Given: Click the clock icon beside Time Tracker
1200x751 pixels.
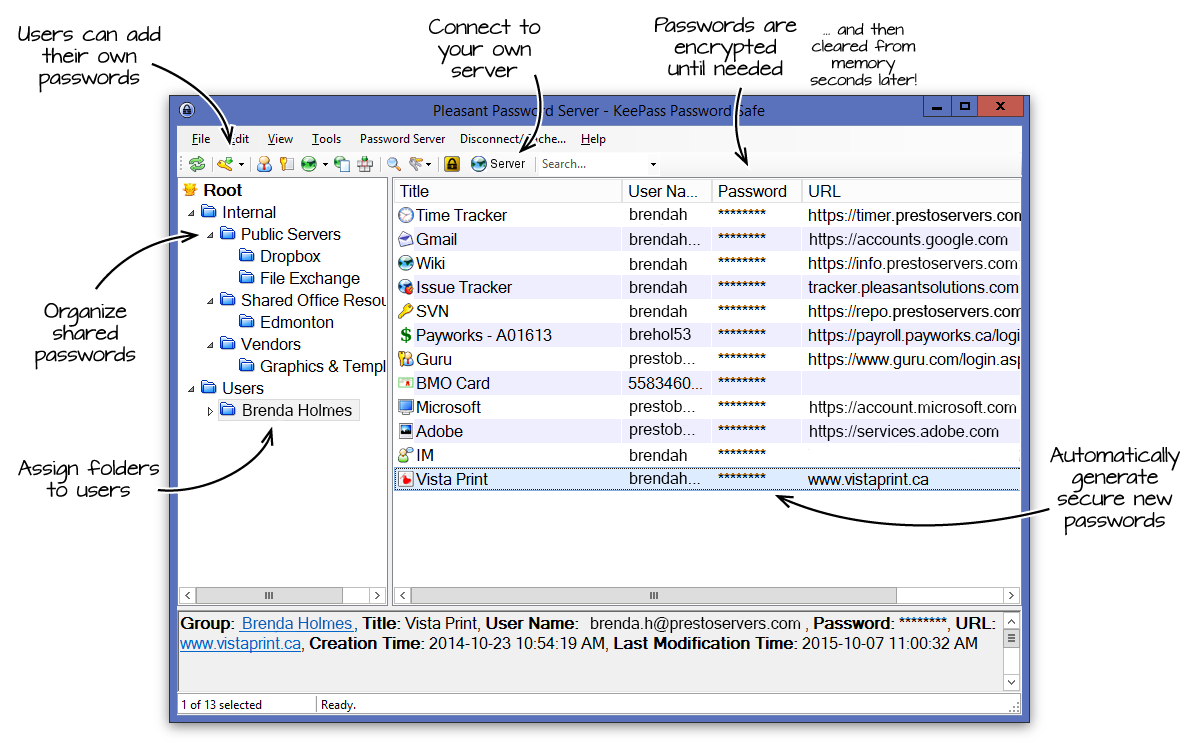Looking at the screenshot, I should pos(405,215).
